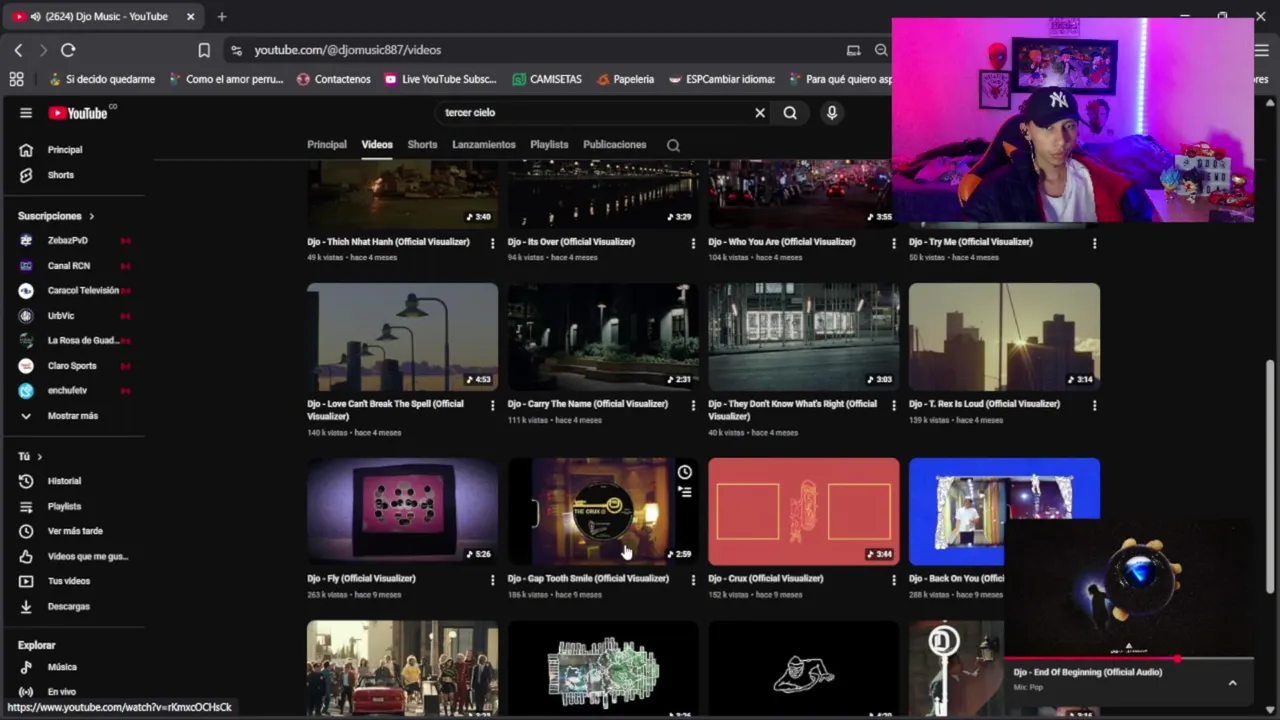
Task: Open the options menu for Djo - Fly
Action: [x=492, y=579]
